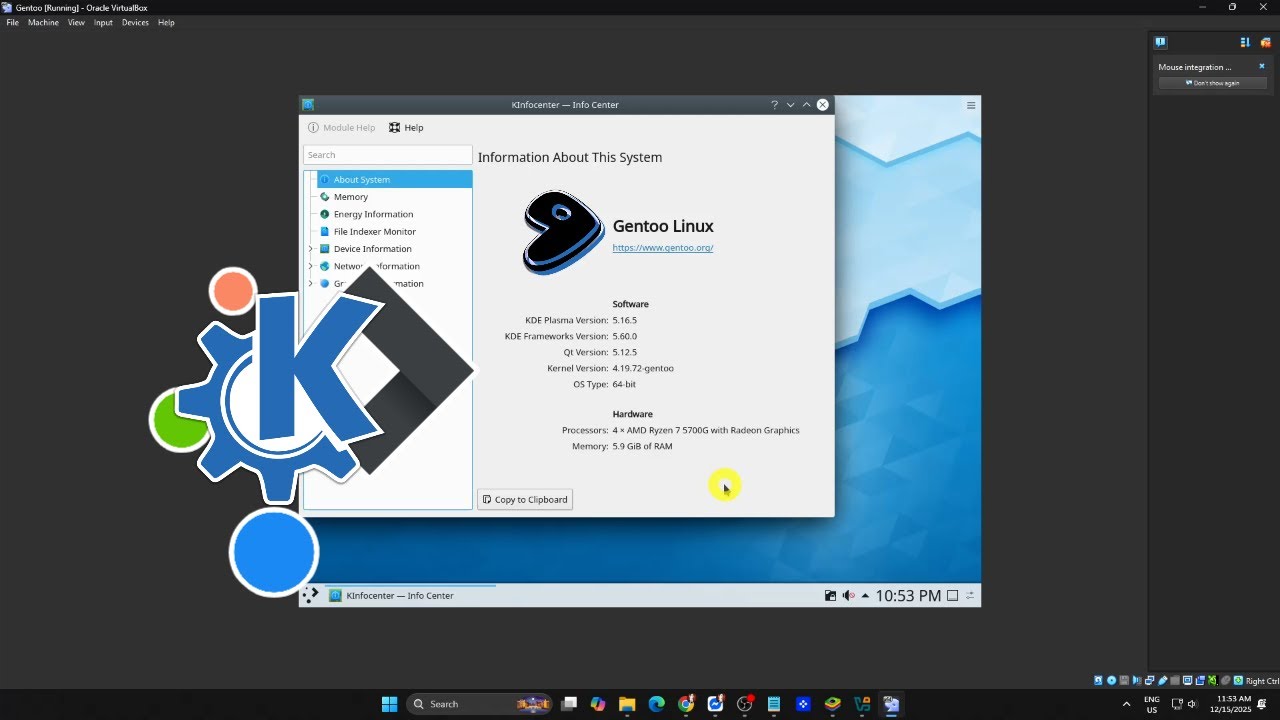This screenshot has height=720, width=1280.
Task: Click the KInfocenter title bar help button
Action: point(774,105)
